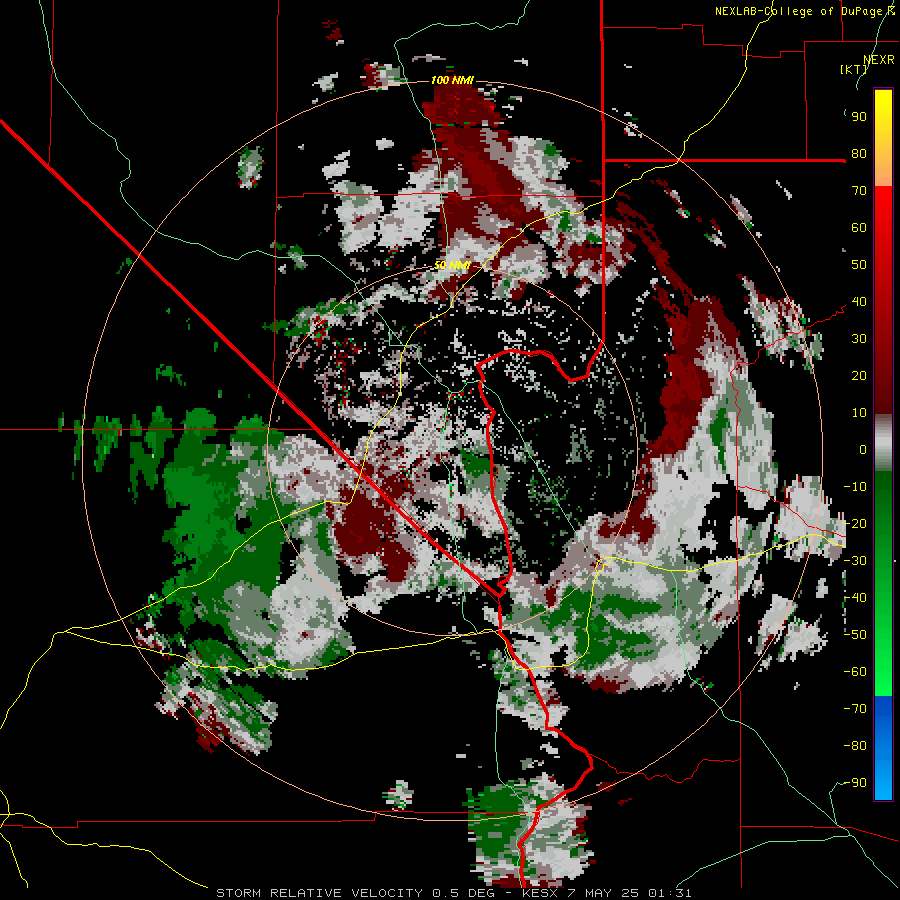Screen dimensions: 900x900
Task: Click the 01:31 timestamp in caption
Action: (669, 893)
